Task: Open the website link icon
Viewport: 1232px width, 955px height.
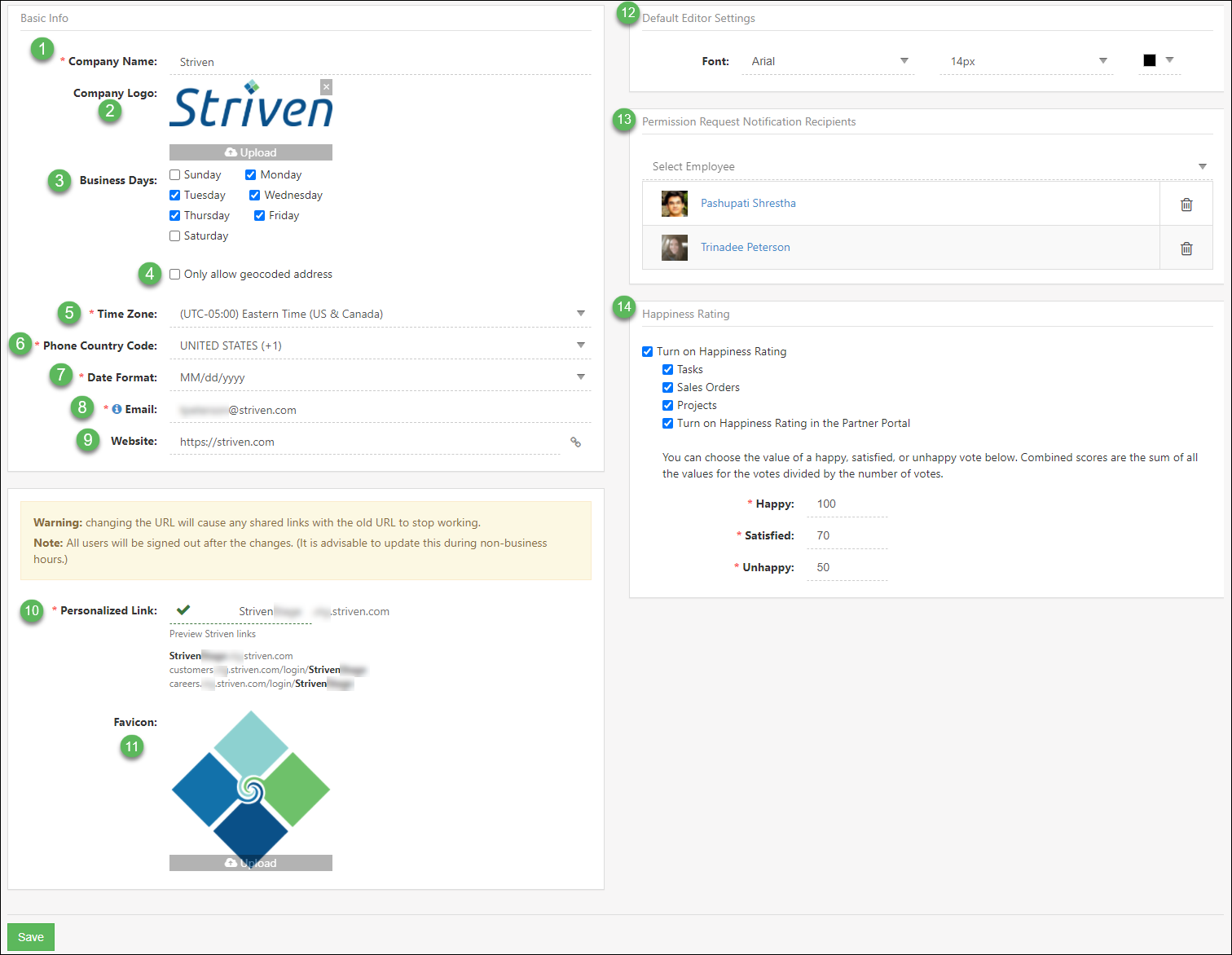Action: (575, 442)
